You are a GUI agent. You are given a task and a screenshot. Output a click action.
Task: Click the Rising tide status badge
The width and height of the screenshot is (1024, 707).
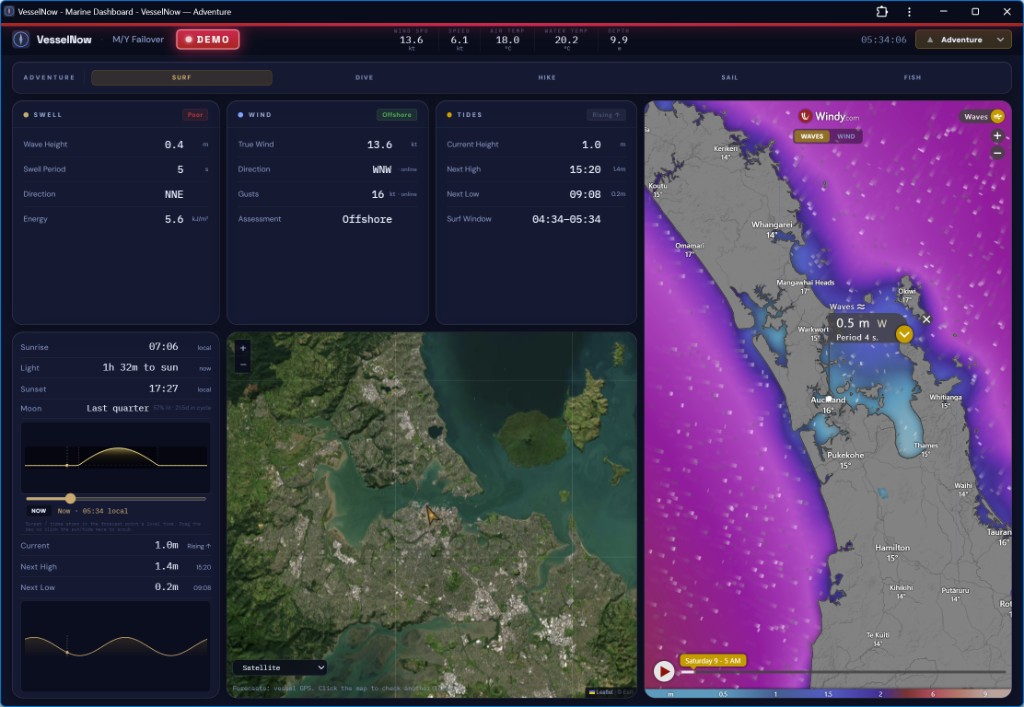click(605, 115)
